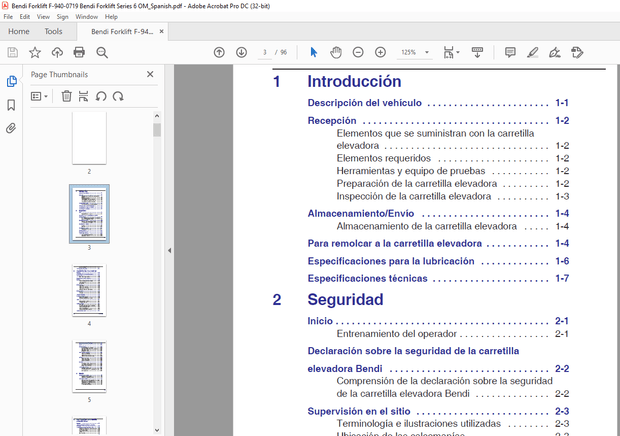The height and width of the screenshot is (436, 620).
Task: Open 'Descripción del vehículo' contents link
Action: click(365, 103)
